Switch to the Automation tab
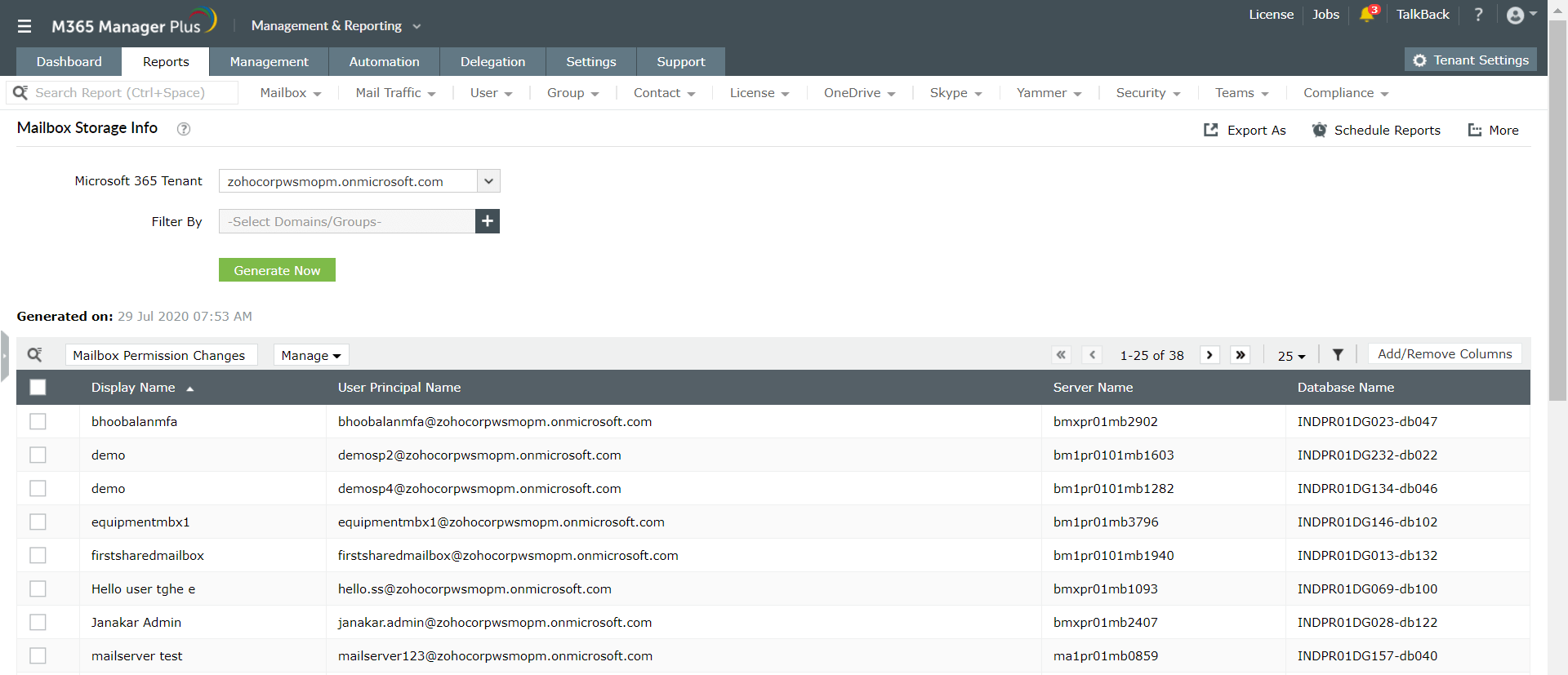The image size is (1568, 675). (384, 62)
